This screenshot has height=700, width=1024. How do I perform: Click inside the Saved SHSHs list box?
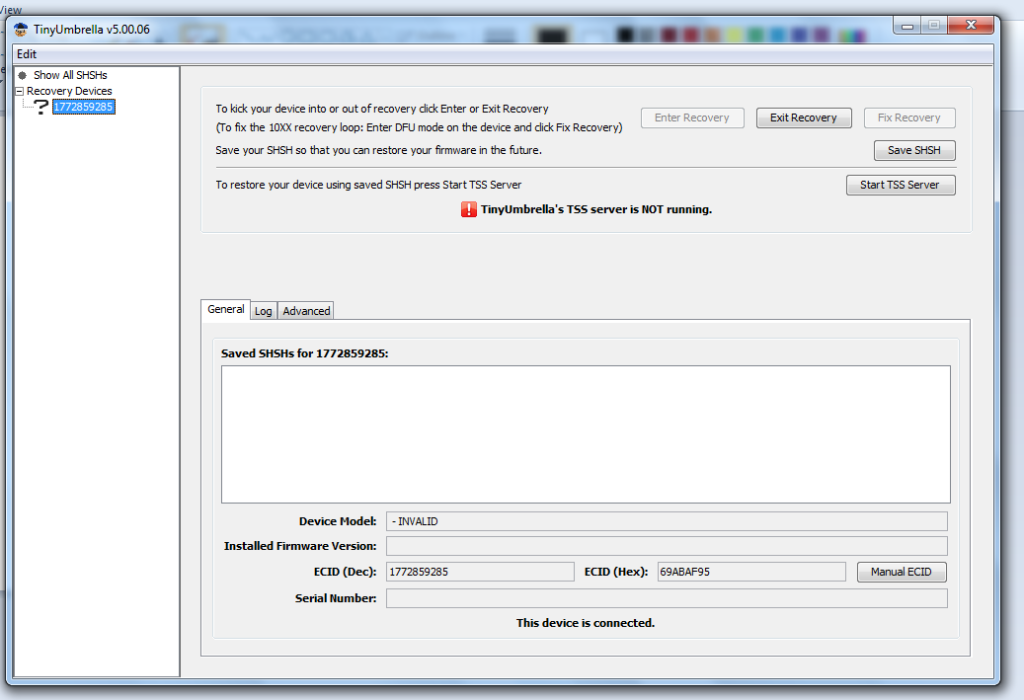pyautogui.click(x=585, y=434)
